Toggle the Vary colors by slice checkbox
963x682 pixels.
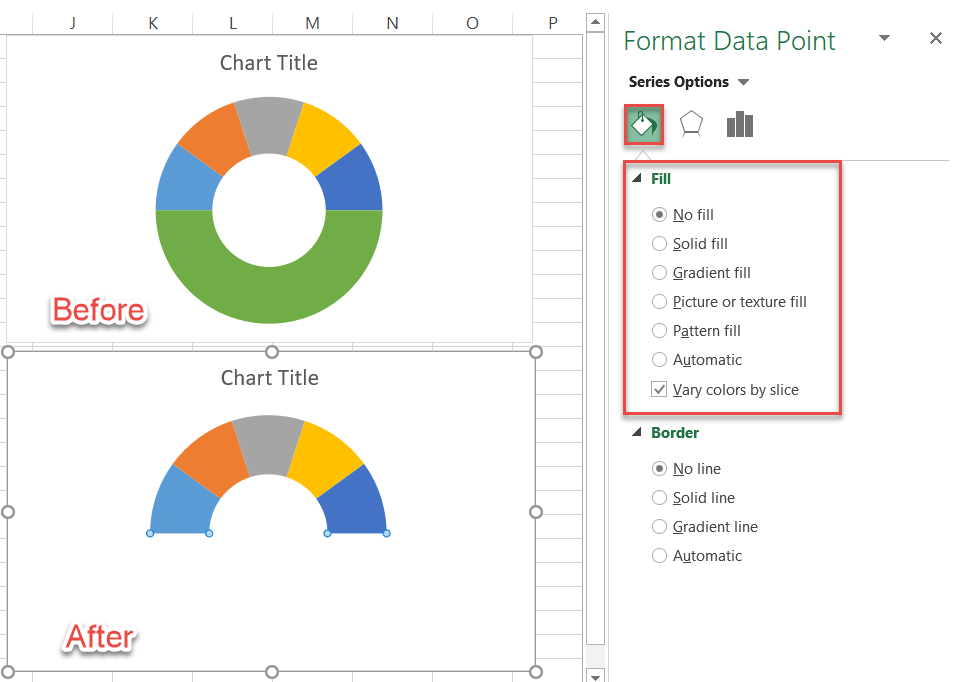pos(659,389)
